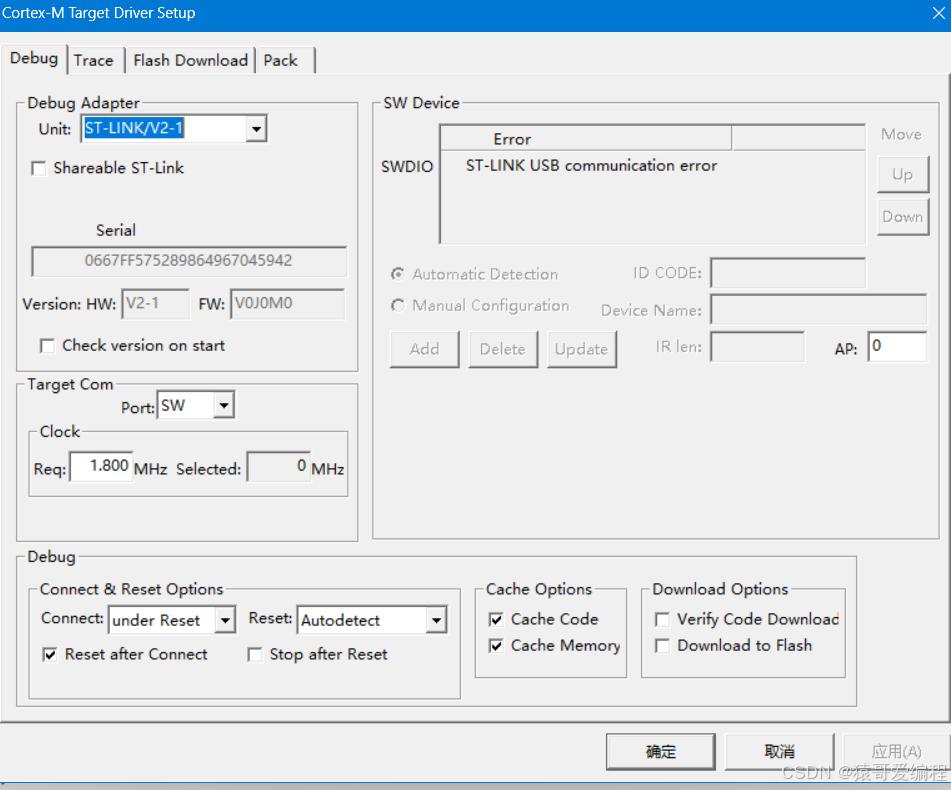Screen dimensions: 951x790
Task: Select the HW version V2-1 field
Action: [155, 304]
